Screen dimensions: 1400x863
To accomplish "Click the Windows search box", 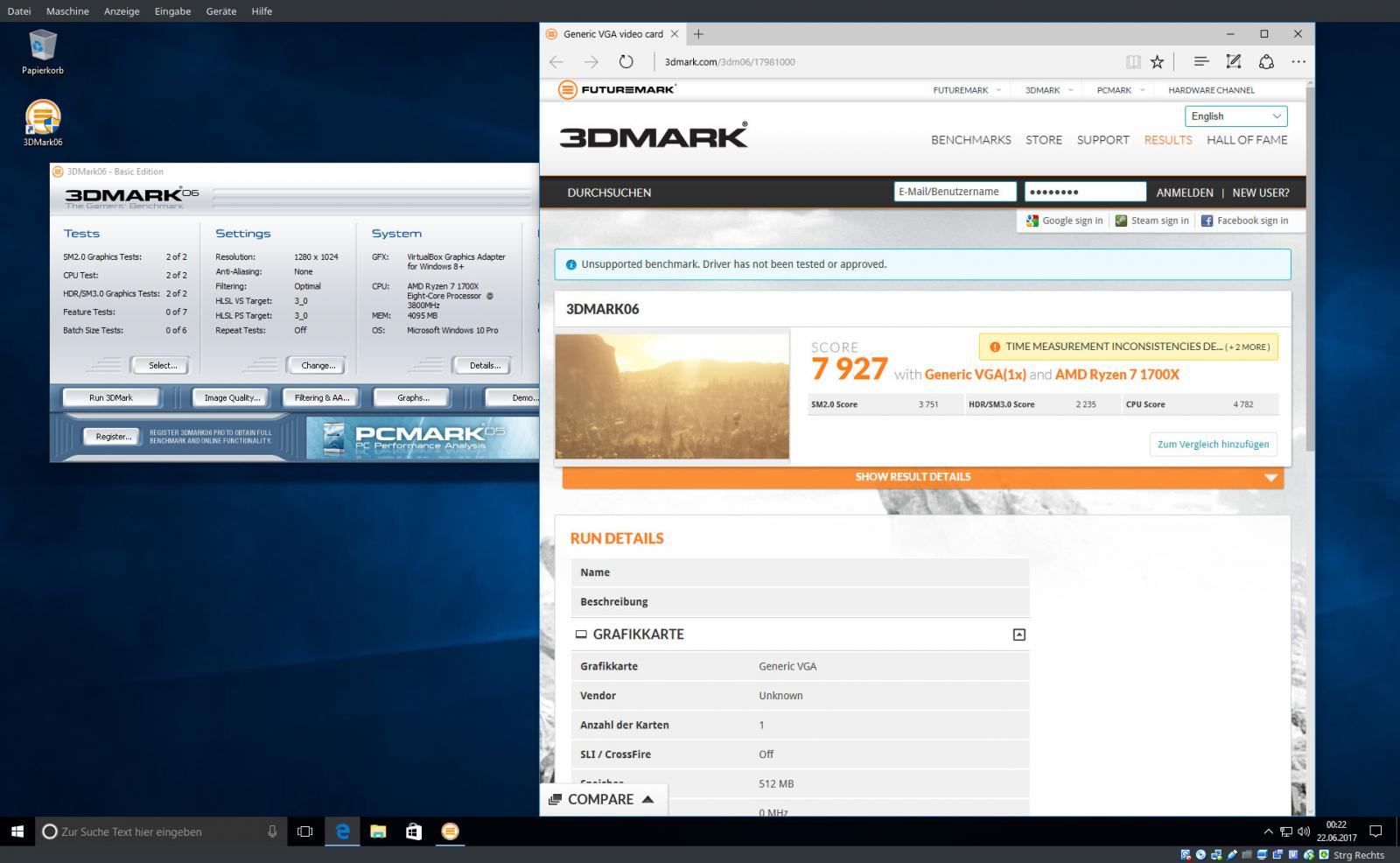I will pyautogui.click(x=161, y=831).
